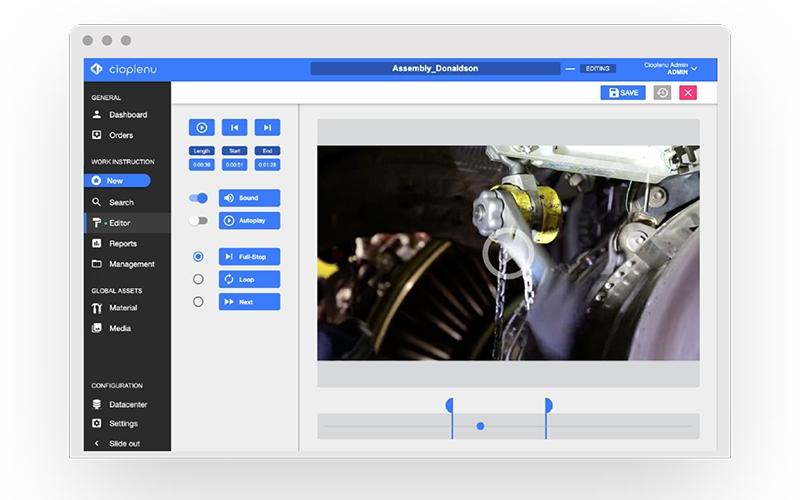The image size is (800, 500).
Task: Select the Loop radio option
Action: click(x=198, y=279)
